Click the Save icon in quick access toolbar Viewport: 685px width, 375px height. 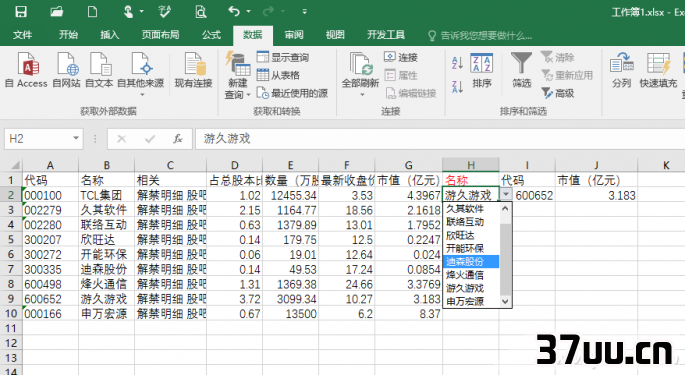21,12
